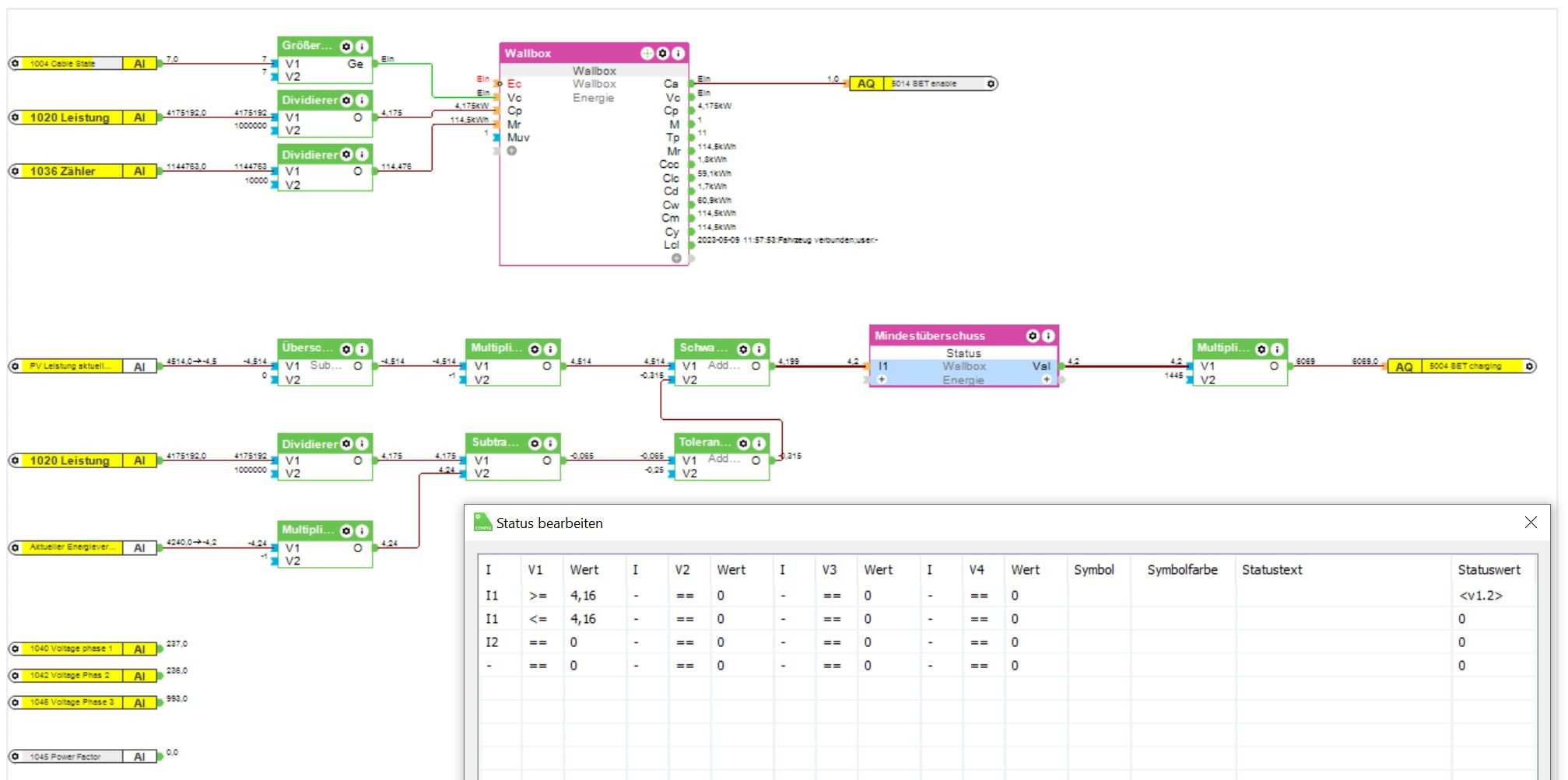Click the info icon on Wallbox block
Screen dimensions: 1568x780
click(678, 53)
